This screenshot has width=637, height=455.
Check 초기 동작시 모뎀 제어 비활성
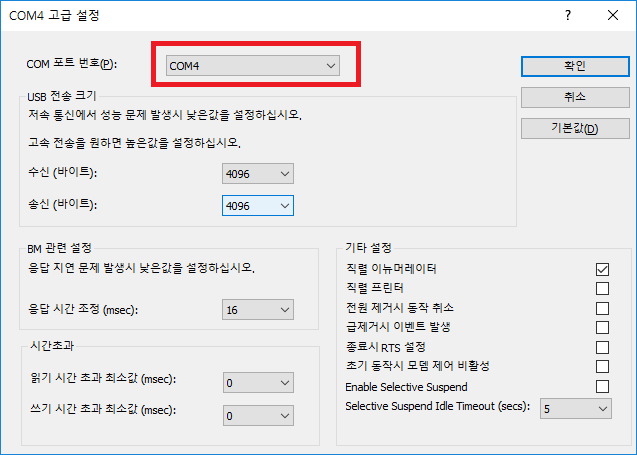coord(602,366)
